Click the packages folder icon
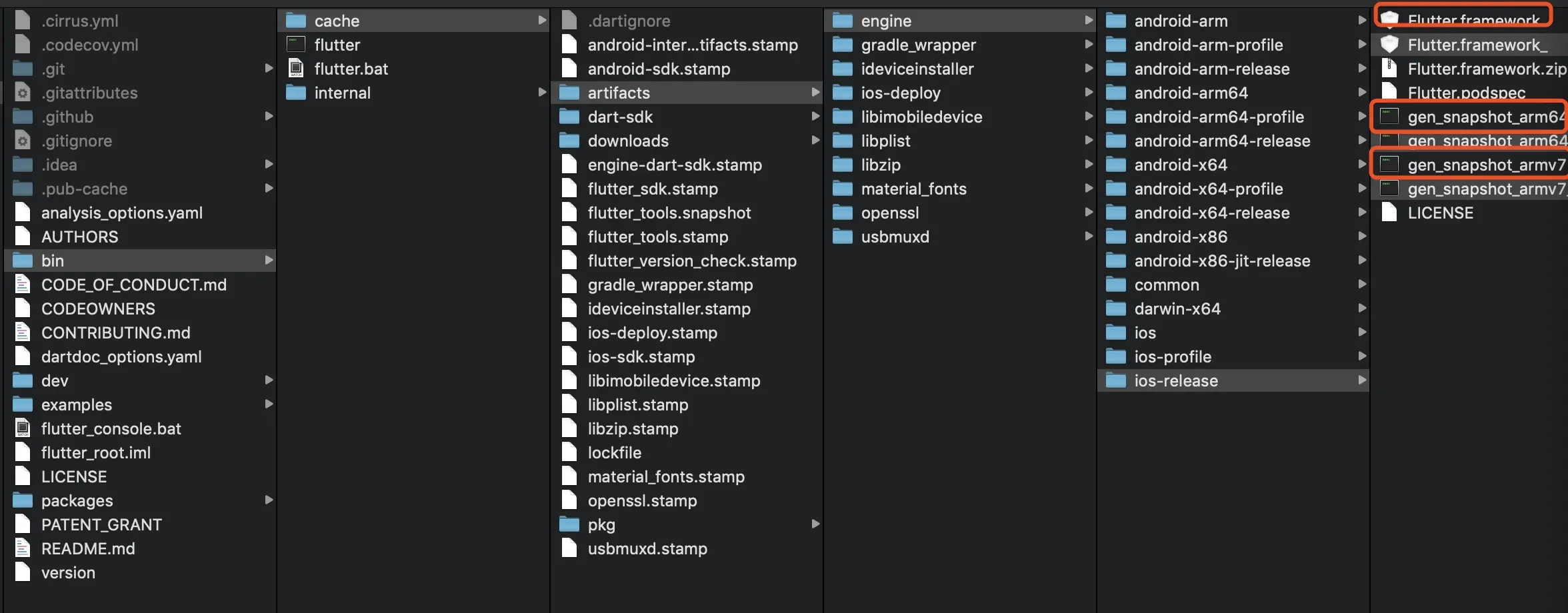Viewport: 1568px width, 613px height. [23, 500]
